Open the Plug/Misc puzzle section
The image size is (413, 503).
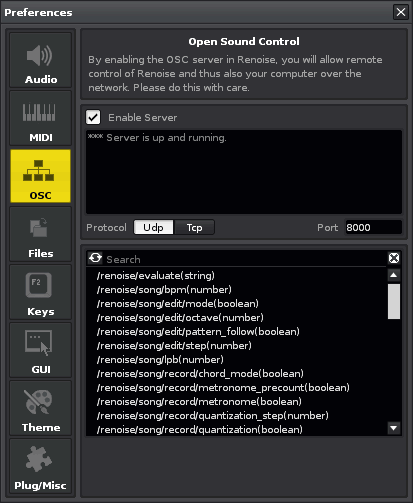click(40, 466)
